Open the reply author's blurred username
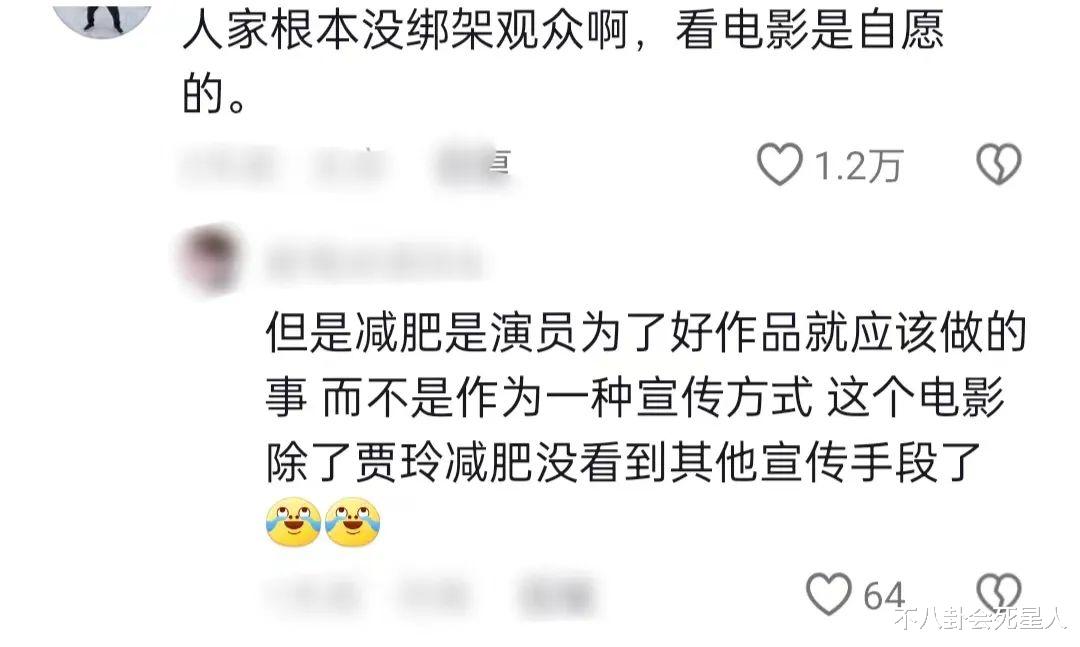This screenshot has width=1080, height=647. (373, 261)
